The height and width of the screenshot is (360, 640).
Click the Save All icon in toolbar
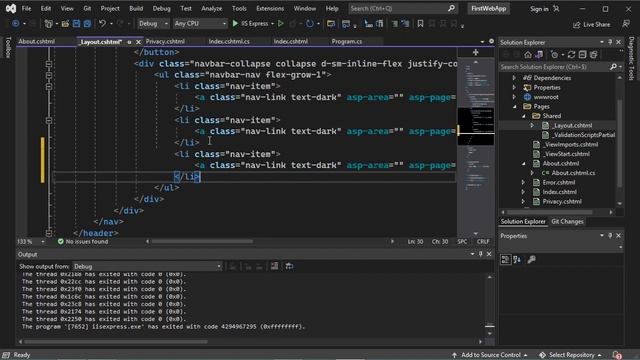[87, 24]
